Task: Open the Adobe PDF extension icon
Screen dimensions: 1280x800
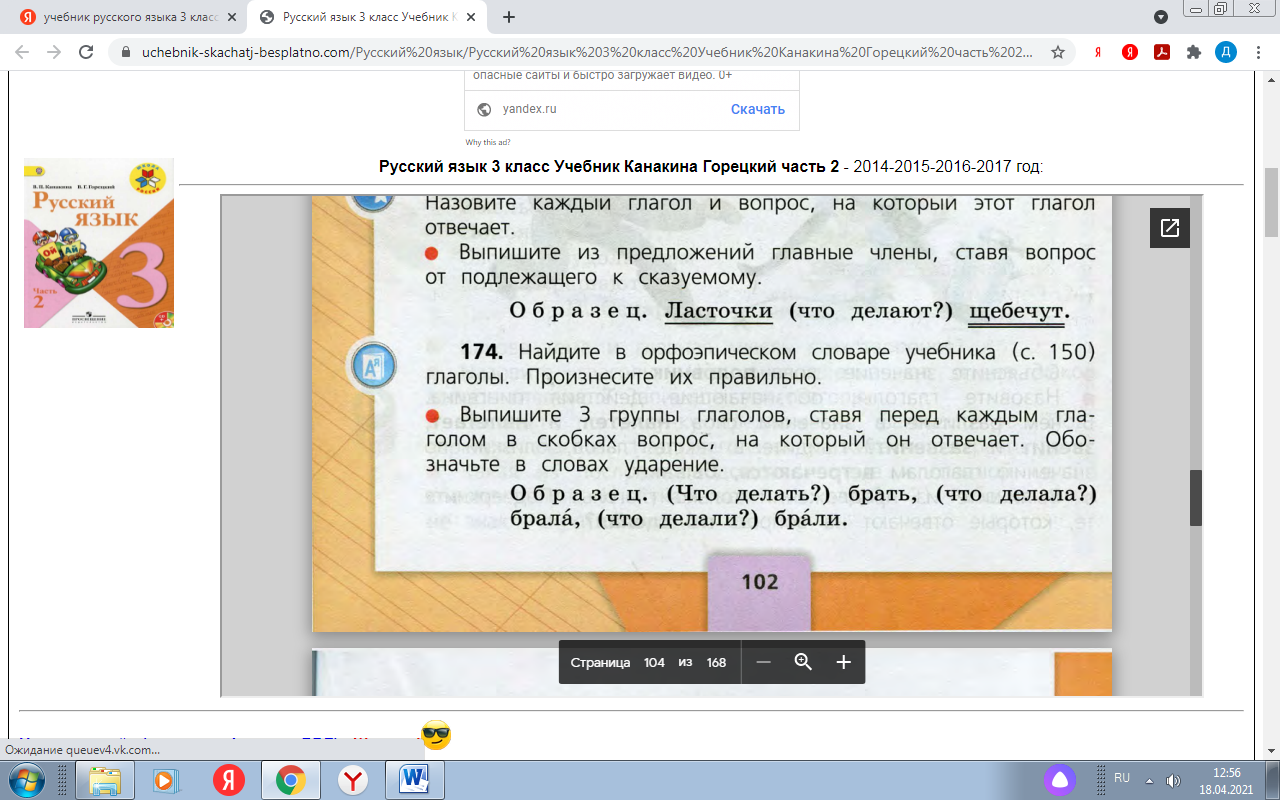Action: tap(1161, 52)
